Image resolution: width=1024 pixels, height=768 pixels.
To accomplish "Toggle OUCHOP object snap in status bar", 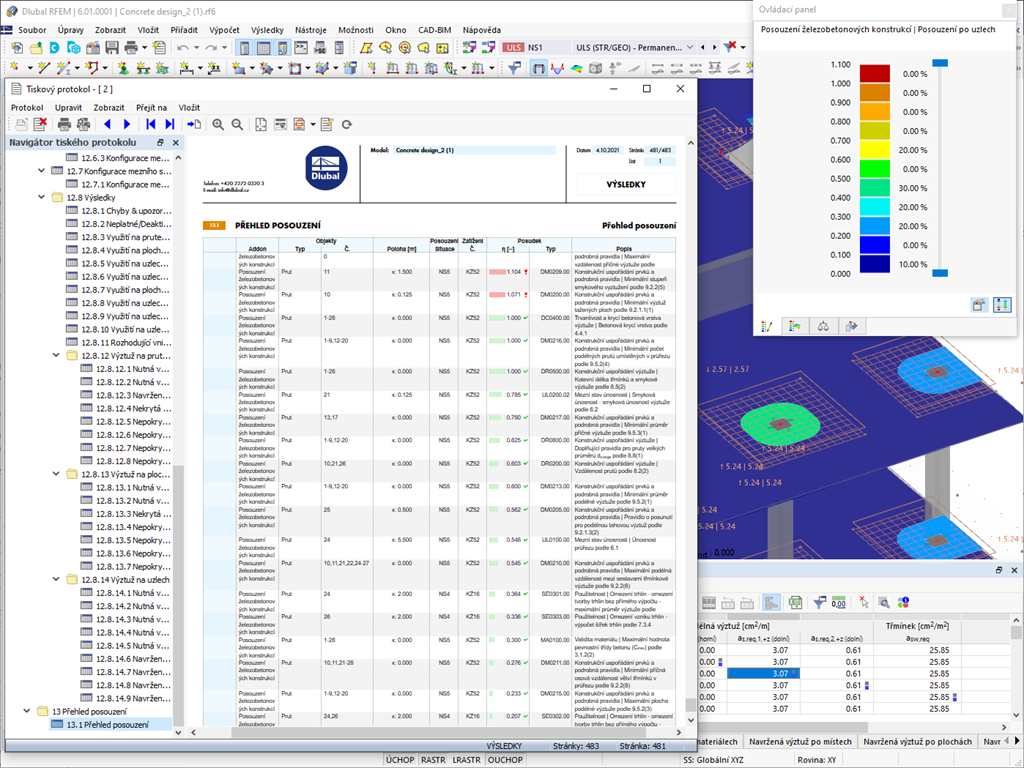I will tap(505, 760).
